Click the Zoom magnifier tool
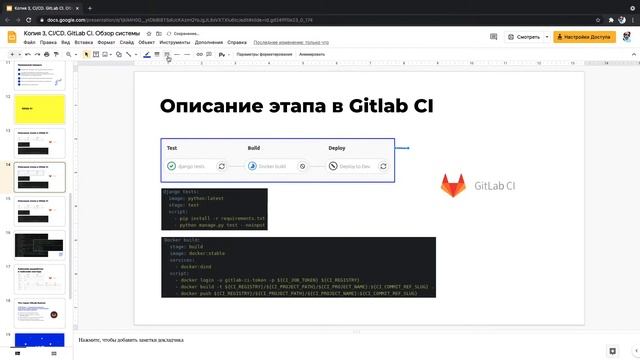The height and width of the screenshot is (360, 640). coord(69,54)
